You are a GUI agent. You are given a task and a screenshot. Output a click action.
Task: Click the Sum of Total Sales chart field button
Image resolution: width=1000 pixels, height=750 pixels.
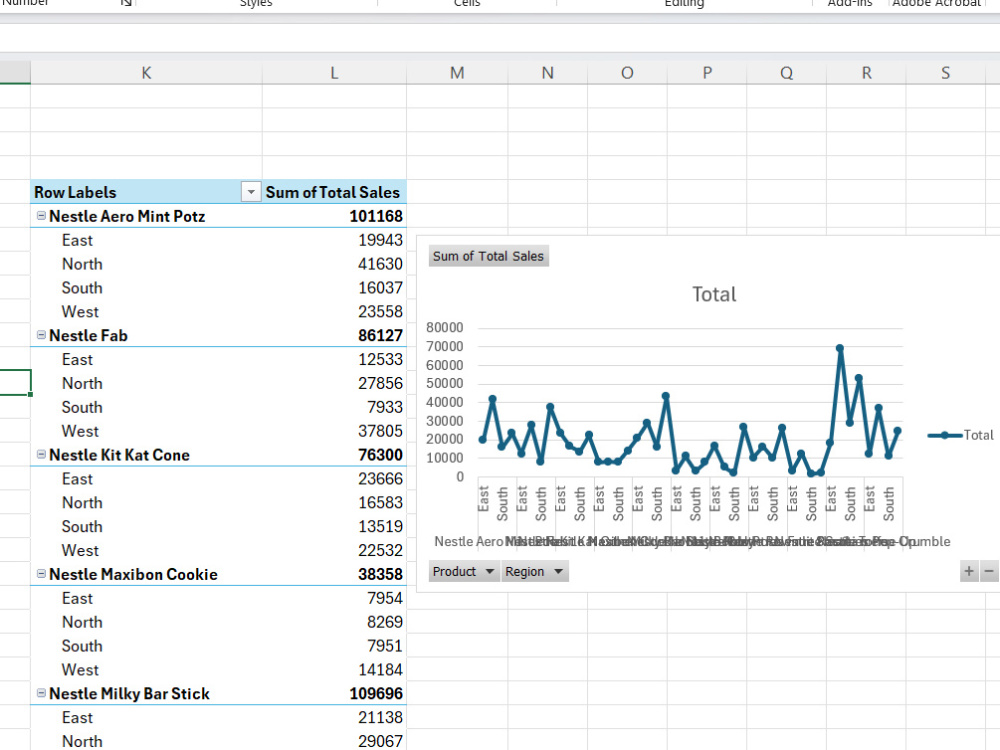click(x=489, y=256)
